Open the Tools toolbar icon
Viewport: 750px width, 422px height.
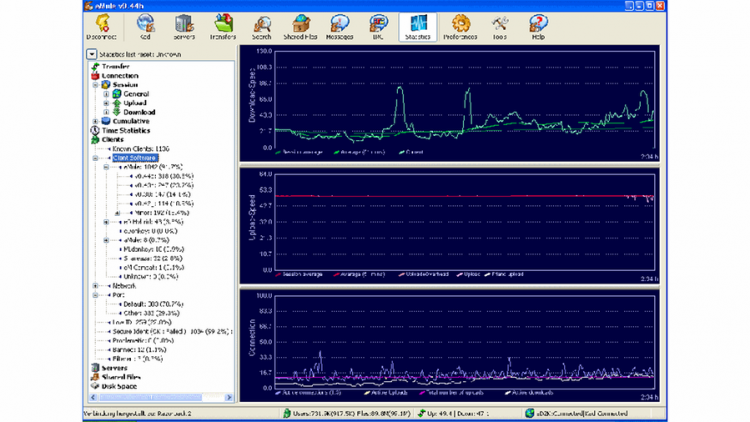499,27
